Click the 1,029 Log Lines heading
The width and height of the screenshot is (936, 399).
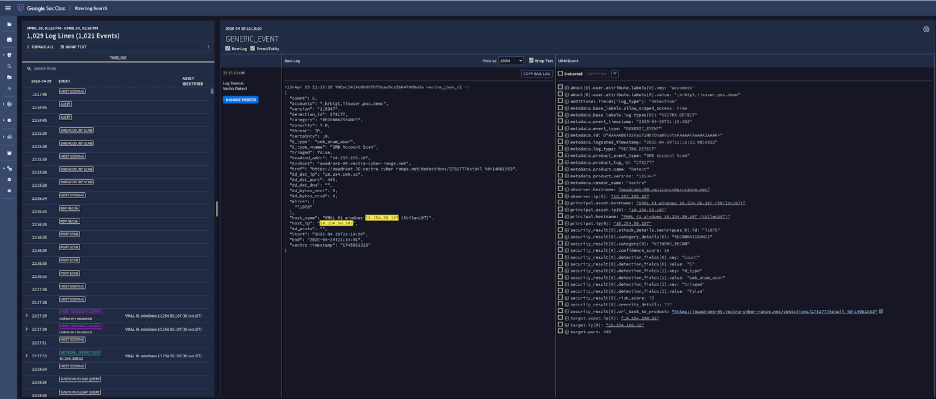tap(73, 36)
